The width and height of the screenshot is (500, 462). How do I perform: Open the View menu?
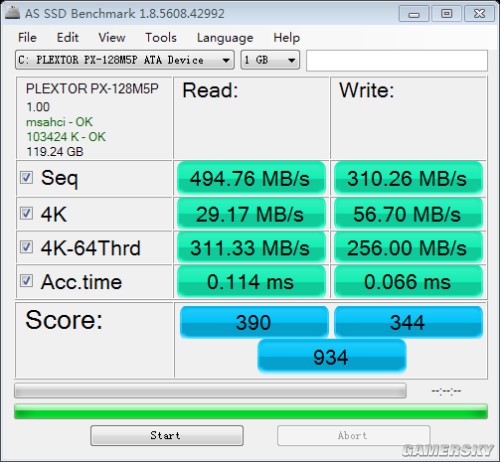pos(112,37)
